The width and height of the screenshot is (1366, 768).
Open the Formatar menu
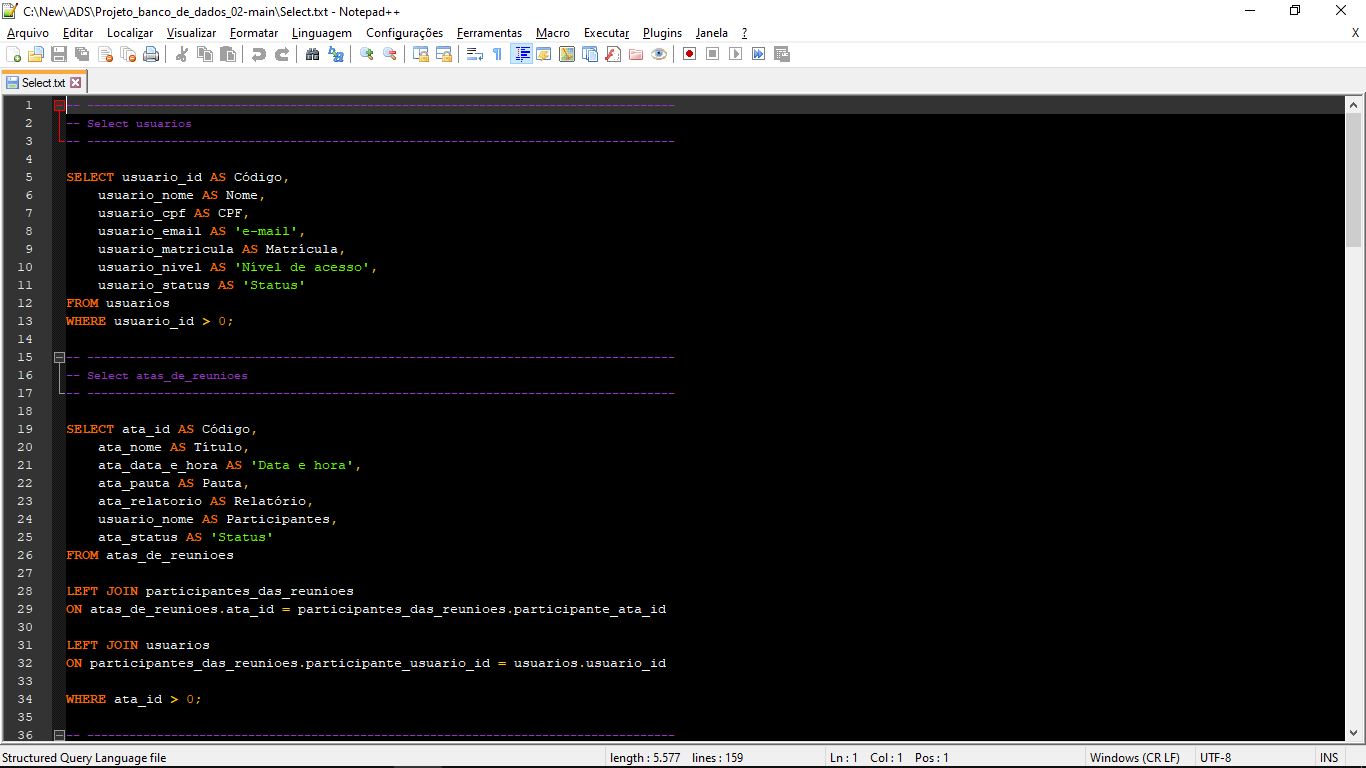[254, 33]
